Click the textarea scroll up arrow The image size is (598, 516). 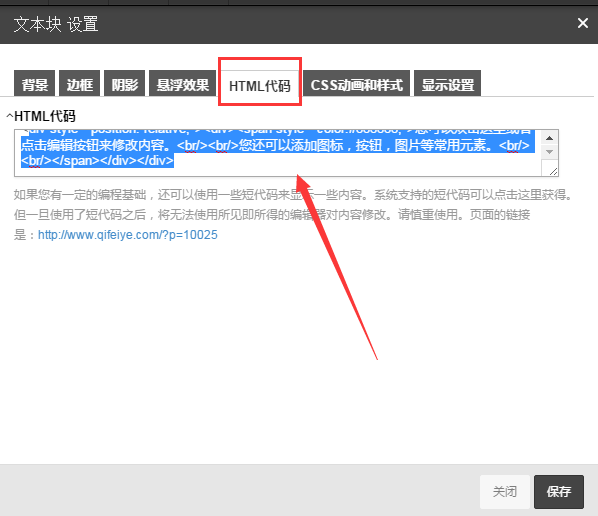click(x=550, y=138)
